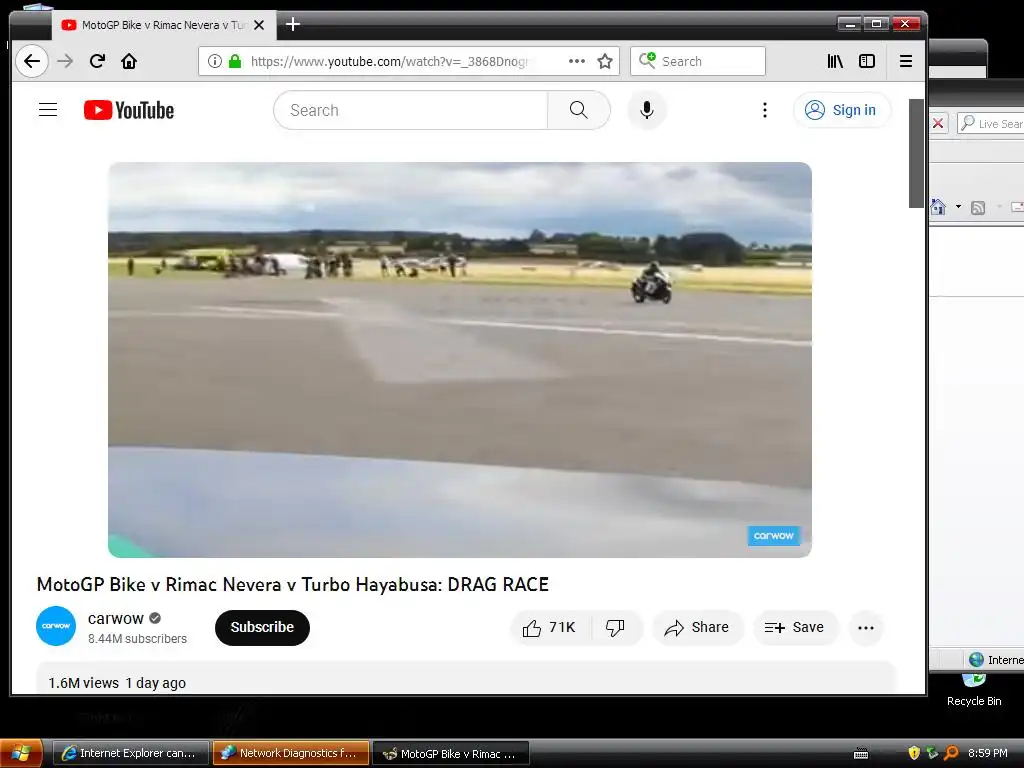This screenshot has height=768, width=1024.
Task: Click the Internet Explorer home icon
Action: [x=938, y=207]
